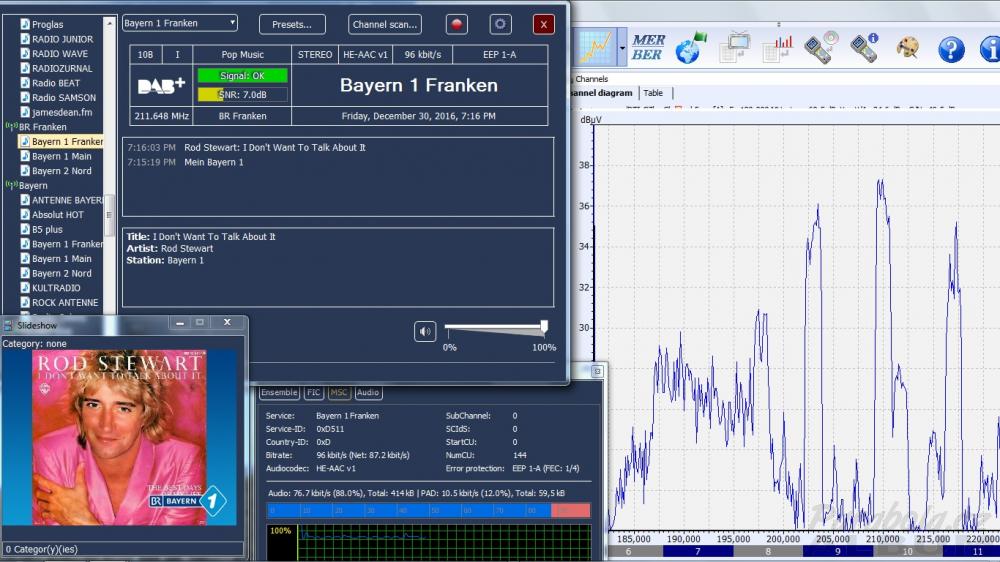Click the 10B channel cell
This screenshot has height=562, width=1000.
tap(145, 55)
